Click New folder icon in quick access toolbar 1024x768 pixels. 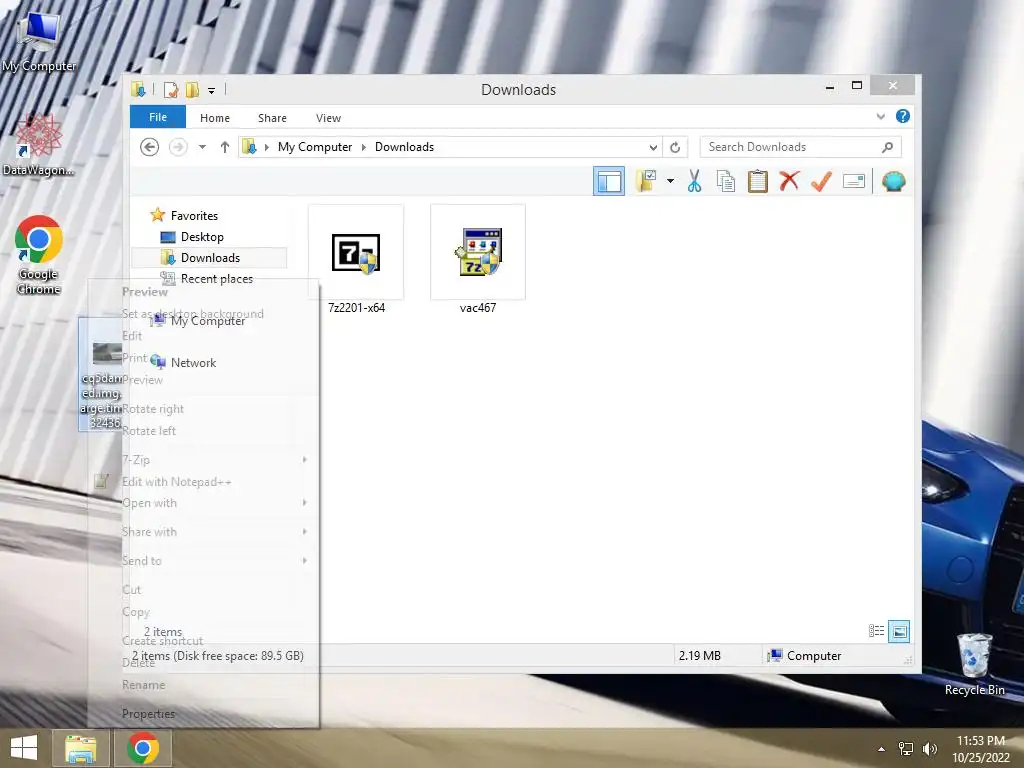[192, 89]
